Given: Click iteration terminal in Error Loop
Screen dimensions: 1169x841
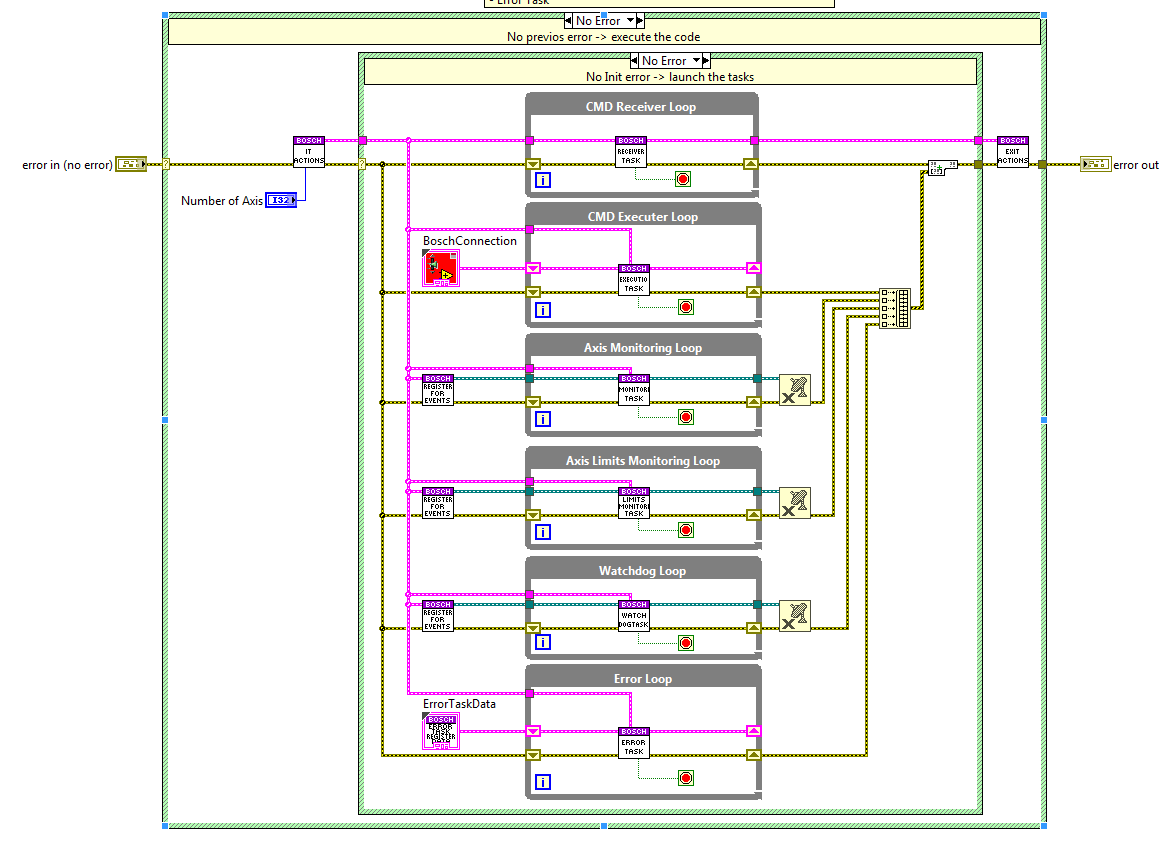Looking at the screenshot, I should tap(543, 782).
